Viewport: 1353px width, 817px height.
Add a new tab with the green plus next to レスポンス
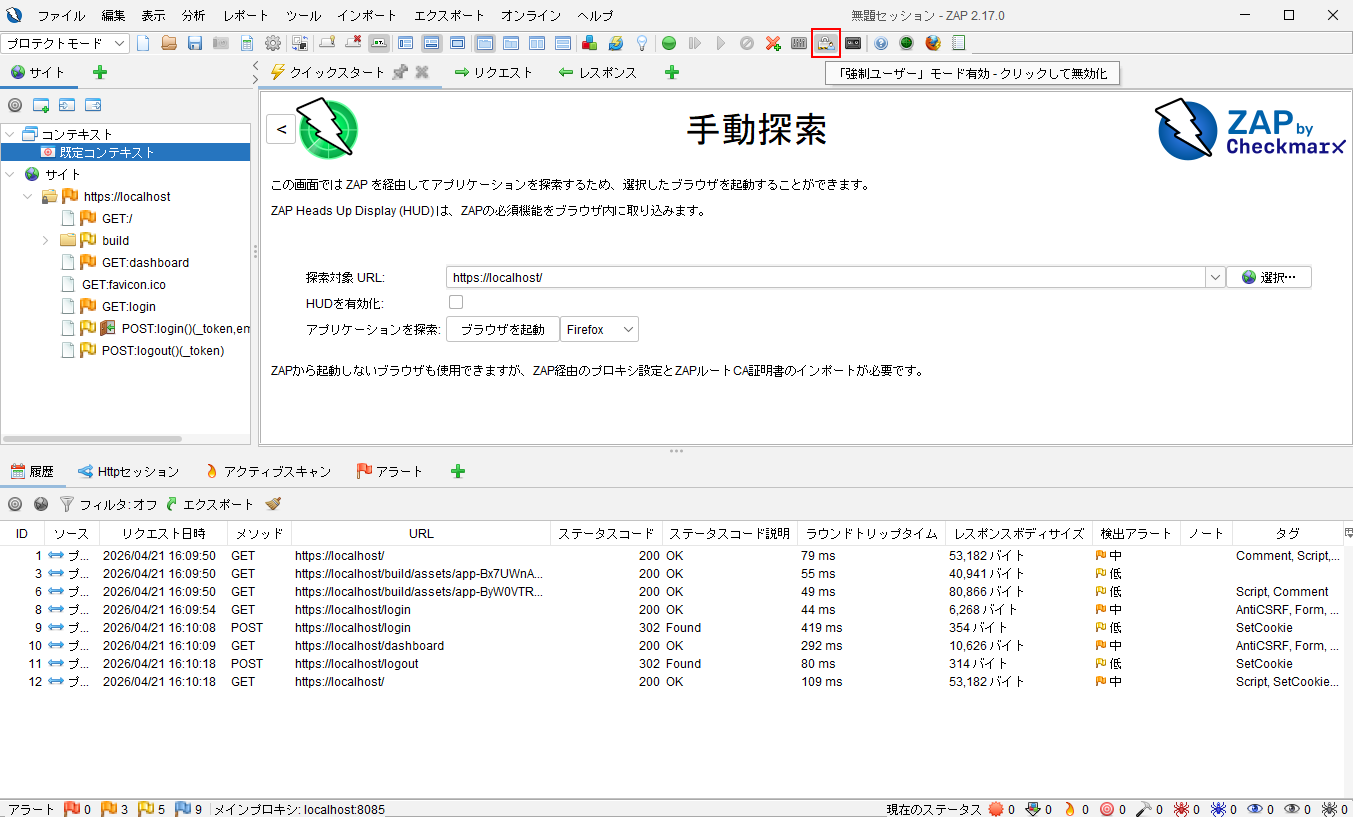coord(672,72)
